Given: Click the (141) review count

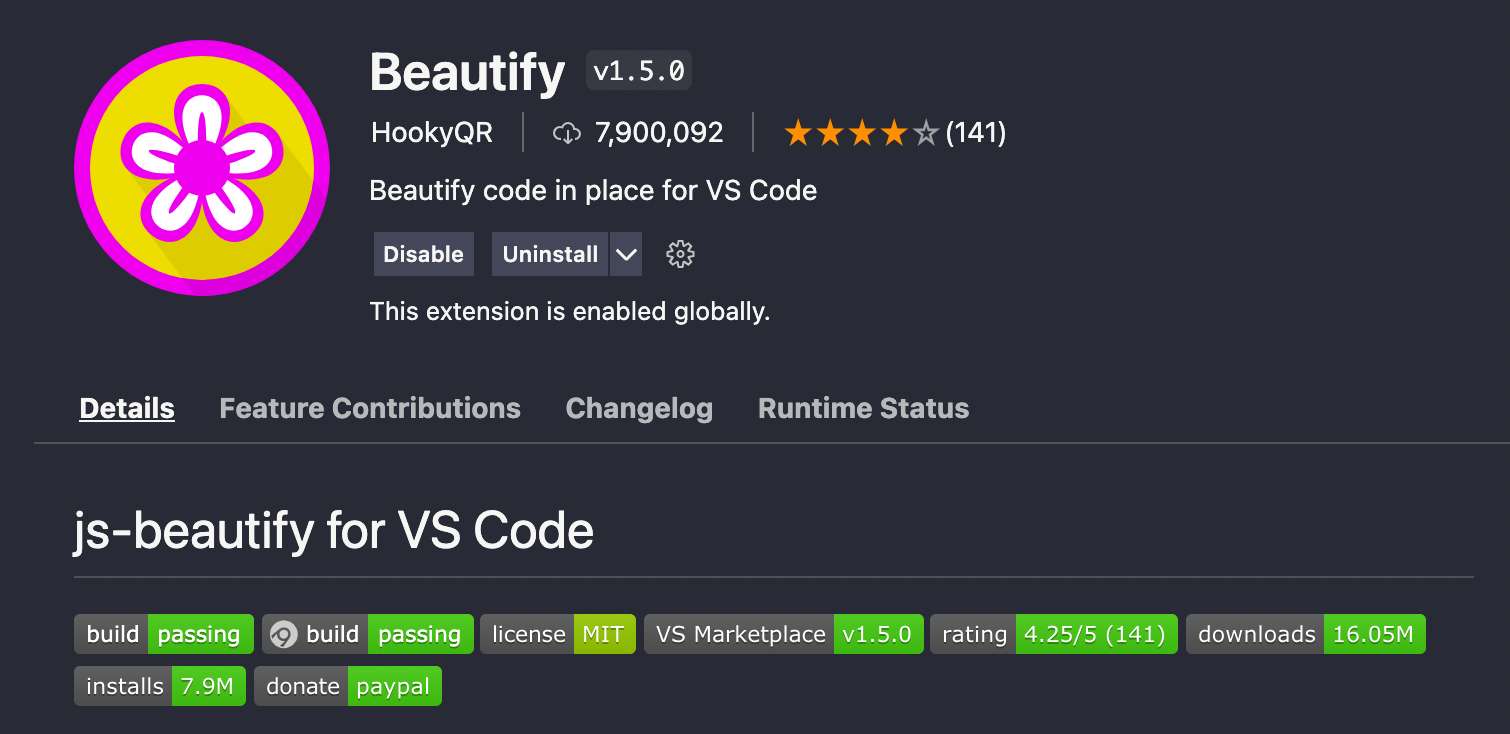Looking at the screenshot, I should coord(976,133).
